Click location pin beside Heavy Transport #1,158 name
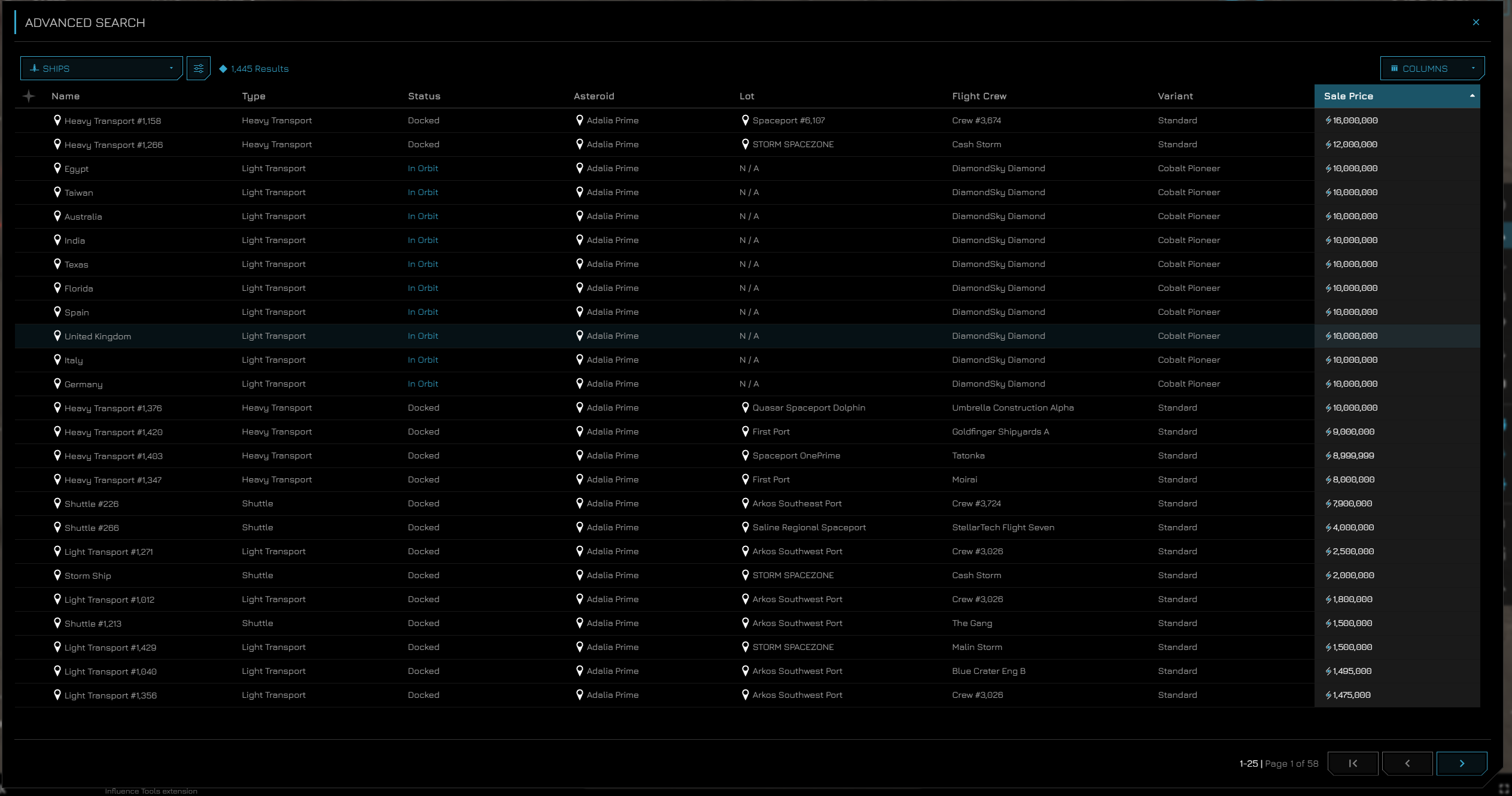1512x796 pixels. click(x=57, y=120)
